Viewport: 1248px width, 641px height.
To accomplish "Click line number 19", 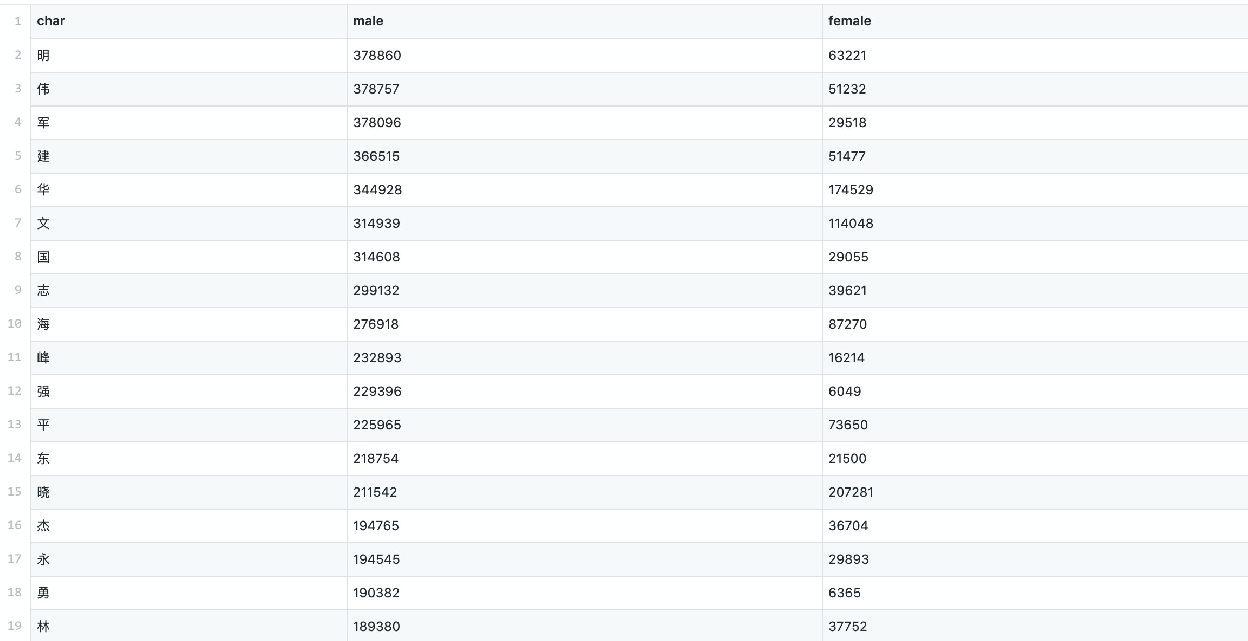I will click(x=15, y=626).
